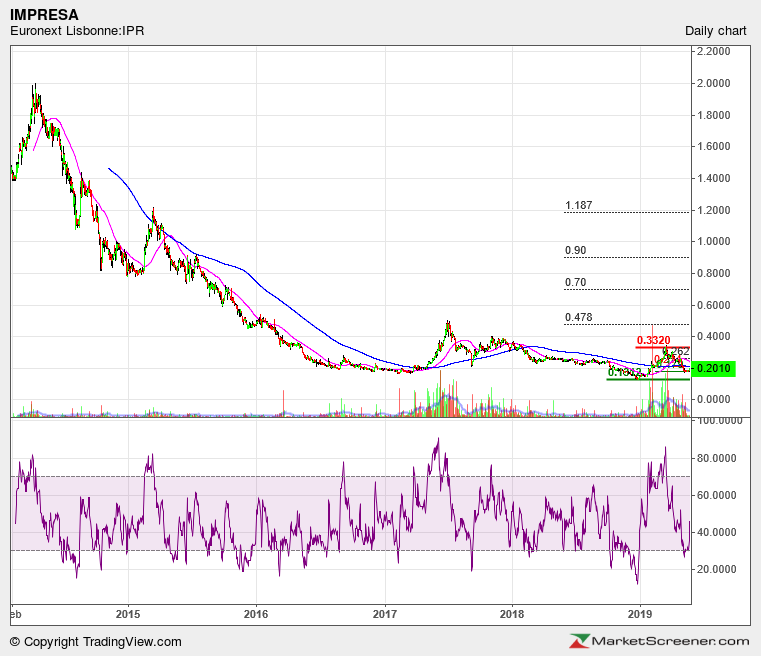Click the IMPRESA chart title
761x656 pixels.
(44, 15)
